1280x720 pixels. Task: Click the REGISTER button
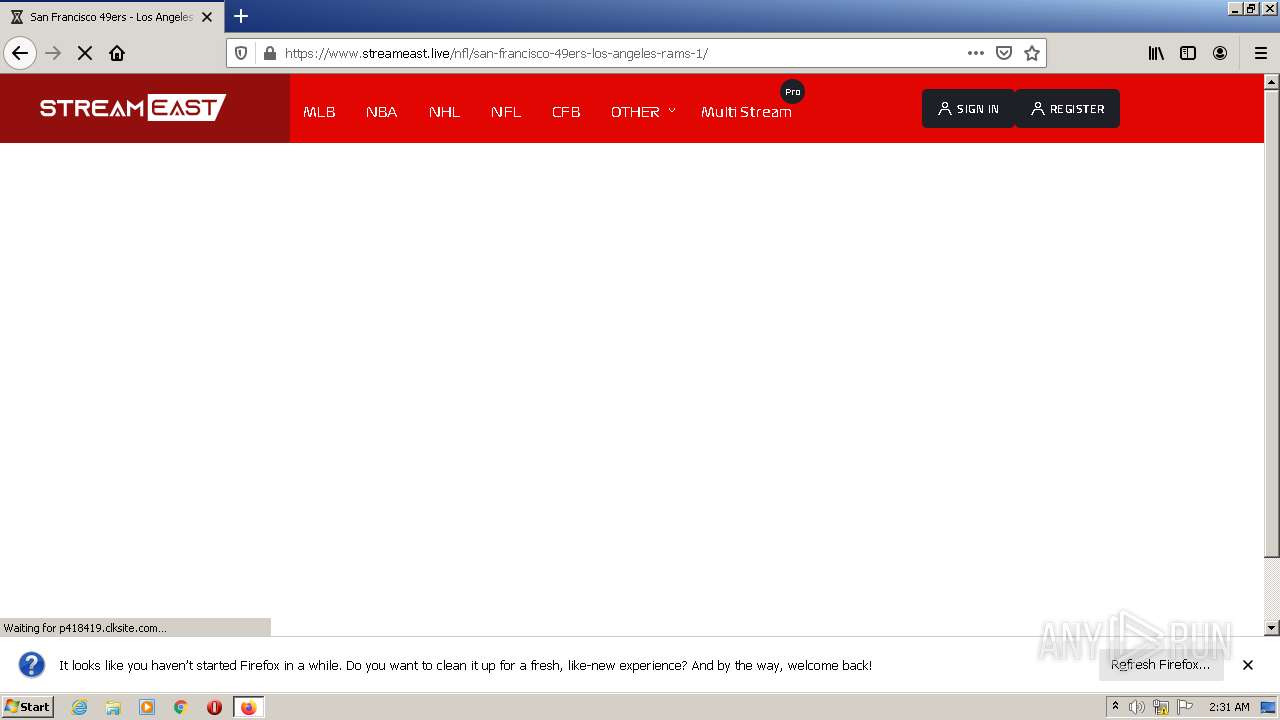coord(1067,109)
